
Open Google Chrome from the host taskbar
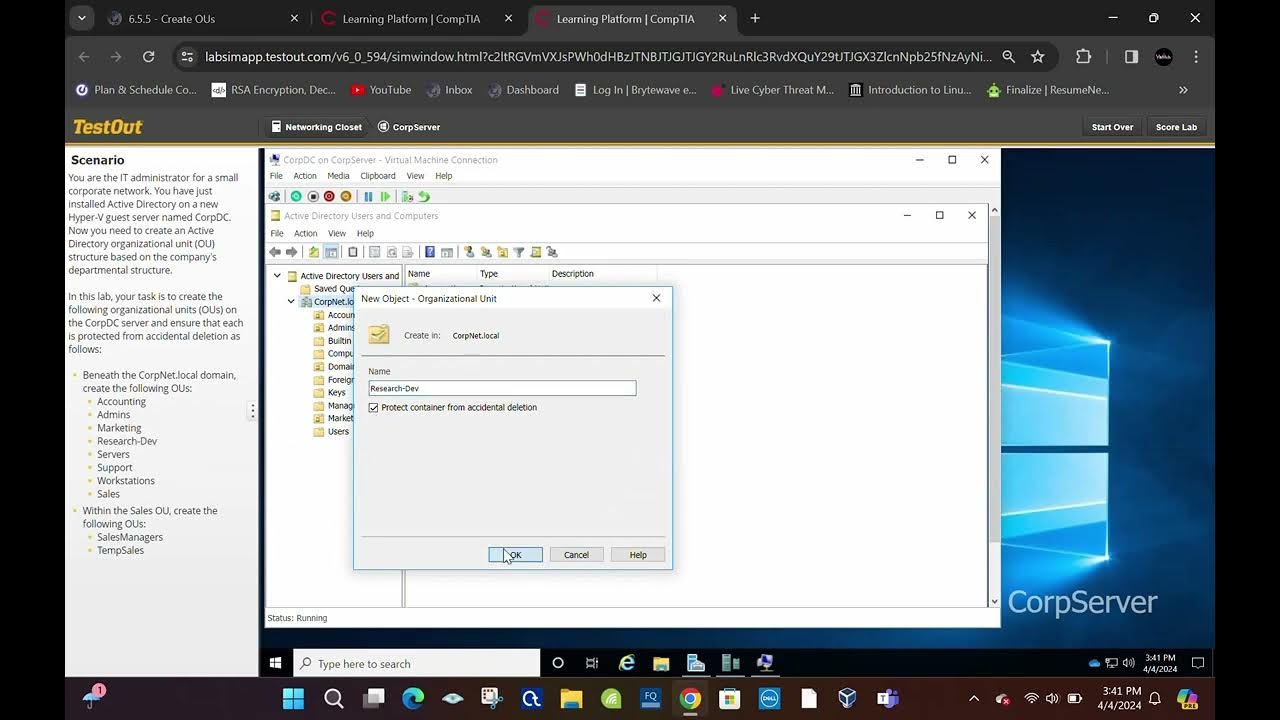pyautogui.click(x=690, y=698)
